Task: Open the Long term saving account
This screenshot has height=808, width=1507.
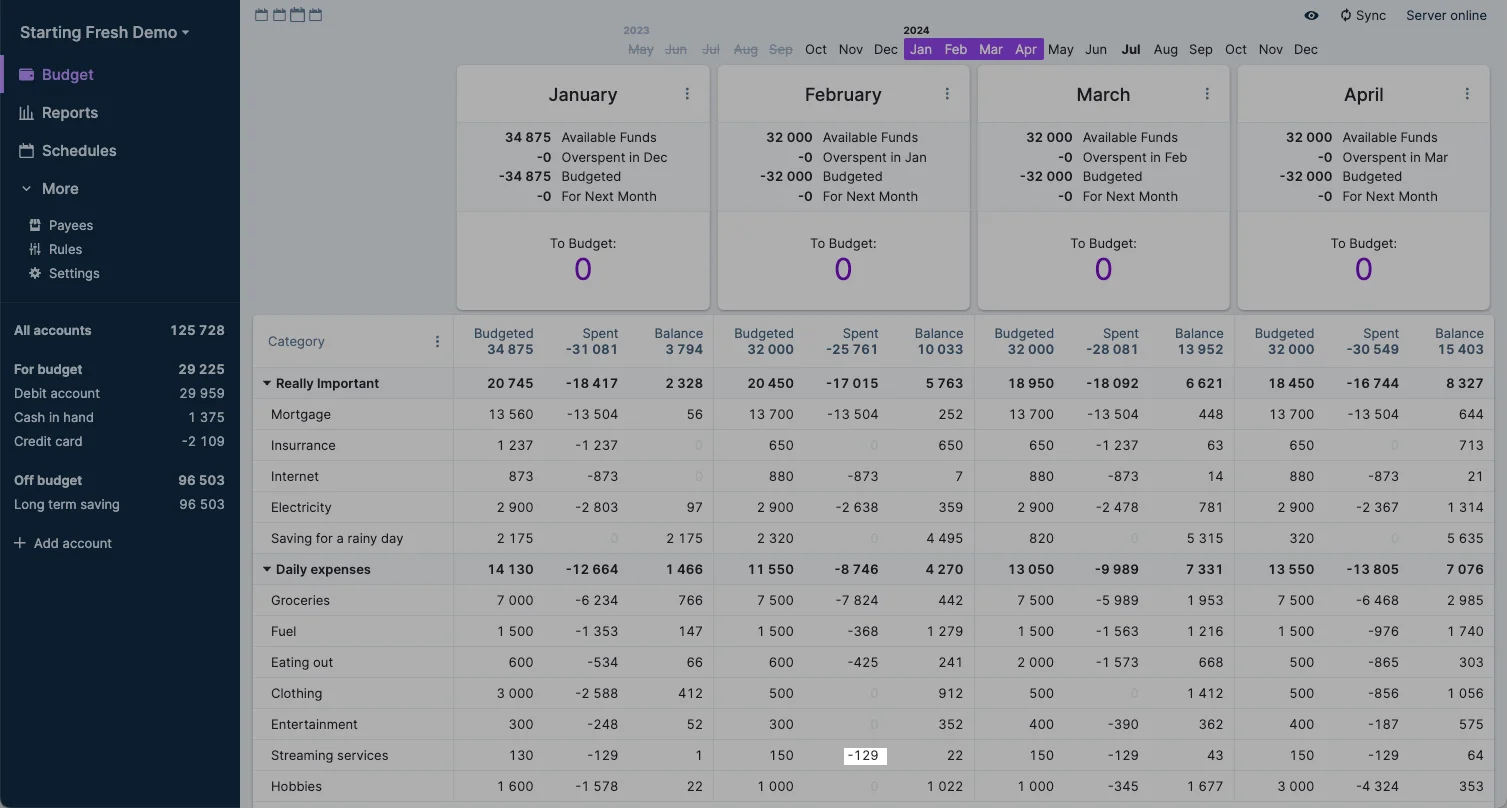Action: pyautogui.click(x=66, y=505)
